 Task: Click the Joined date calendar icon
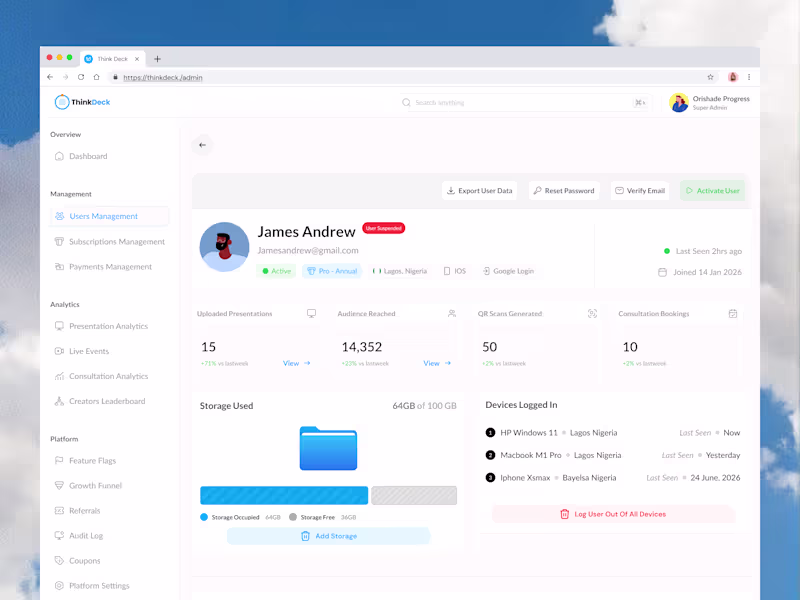662,272
